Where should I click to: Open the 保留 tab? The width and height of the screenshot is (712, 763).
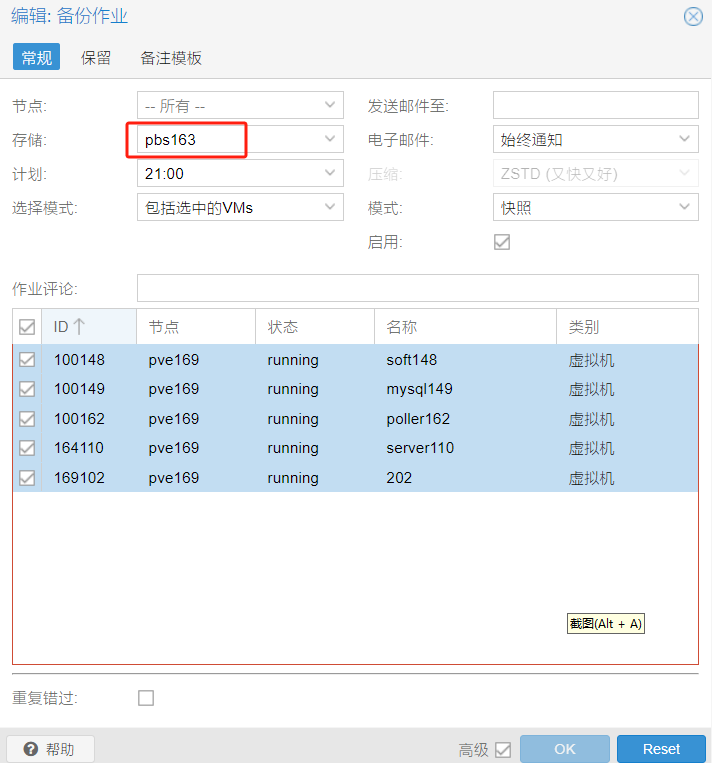pos(95,57)
